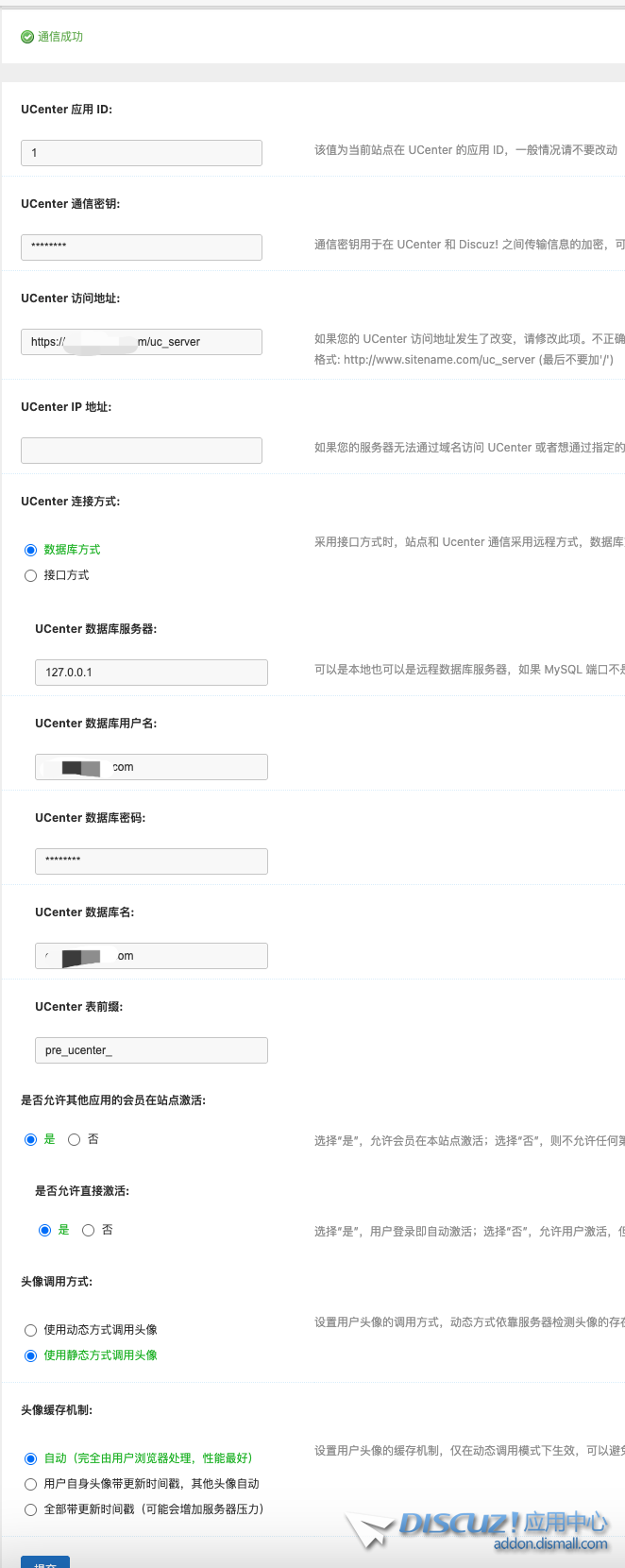
Task: Select 使用动态方式调用头像 radio option
Action: (x=30, y=1330)
